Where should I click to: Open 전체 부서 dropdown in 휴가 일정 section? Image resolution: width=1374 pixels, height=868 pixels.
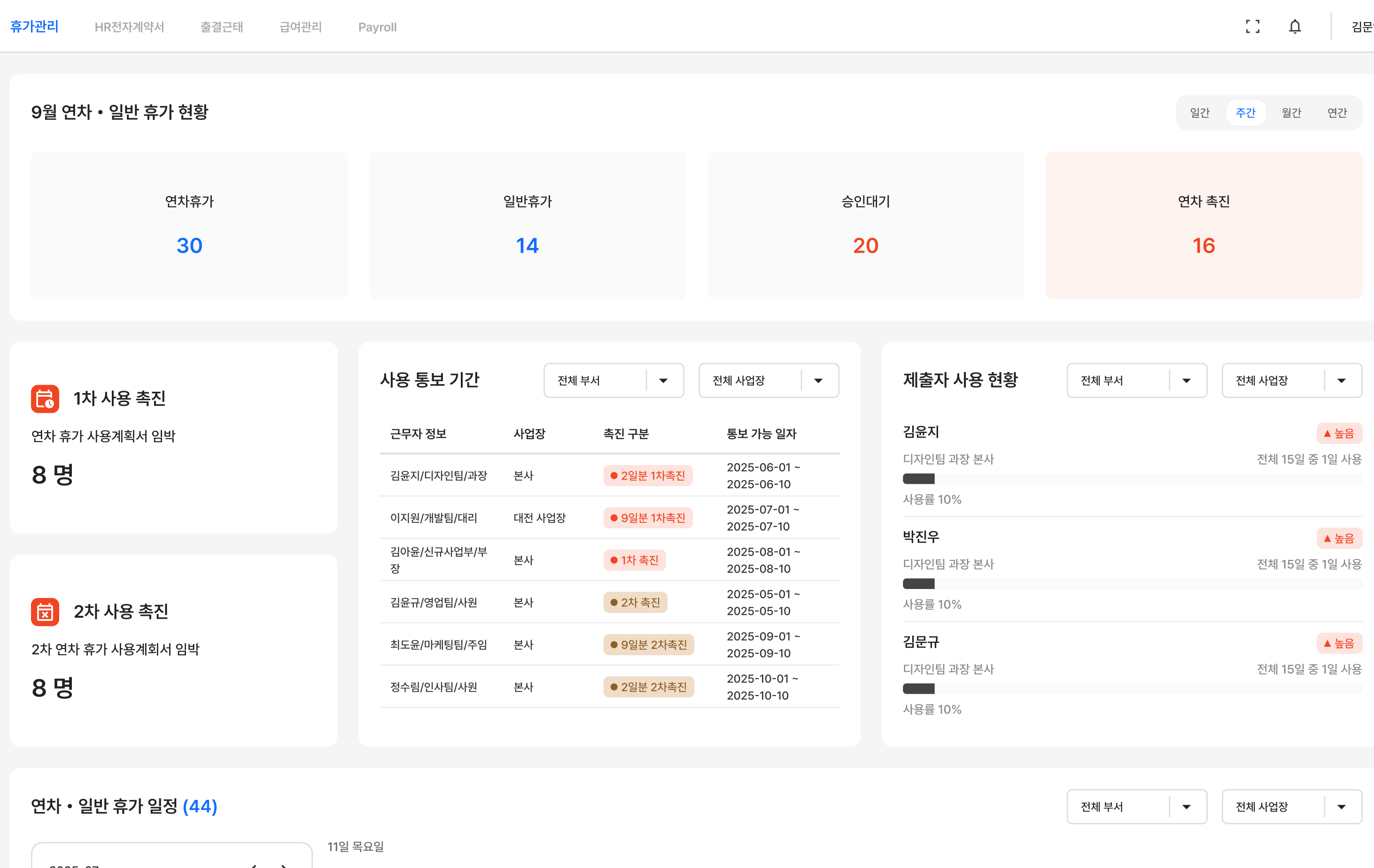point(1136,806)
